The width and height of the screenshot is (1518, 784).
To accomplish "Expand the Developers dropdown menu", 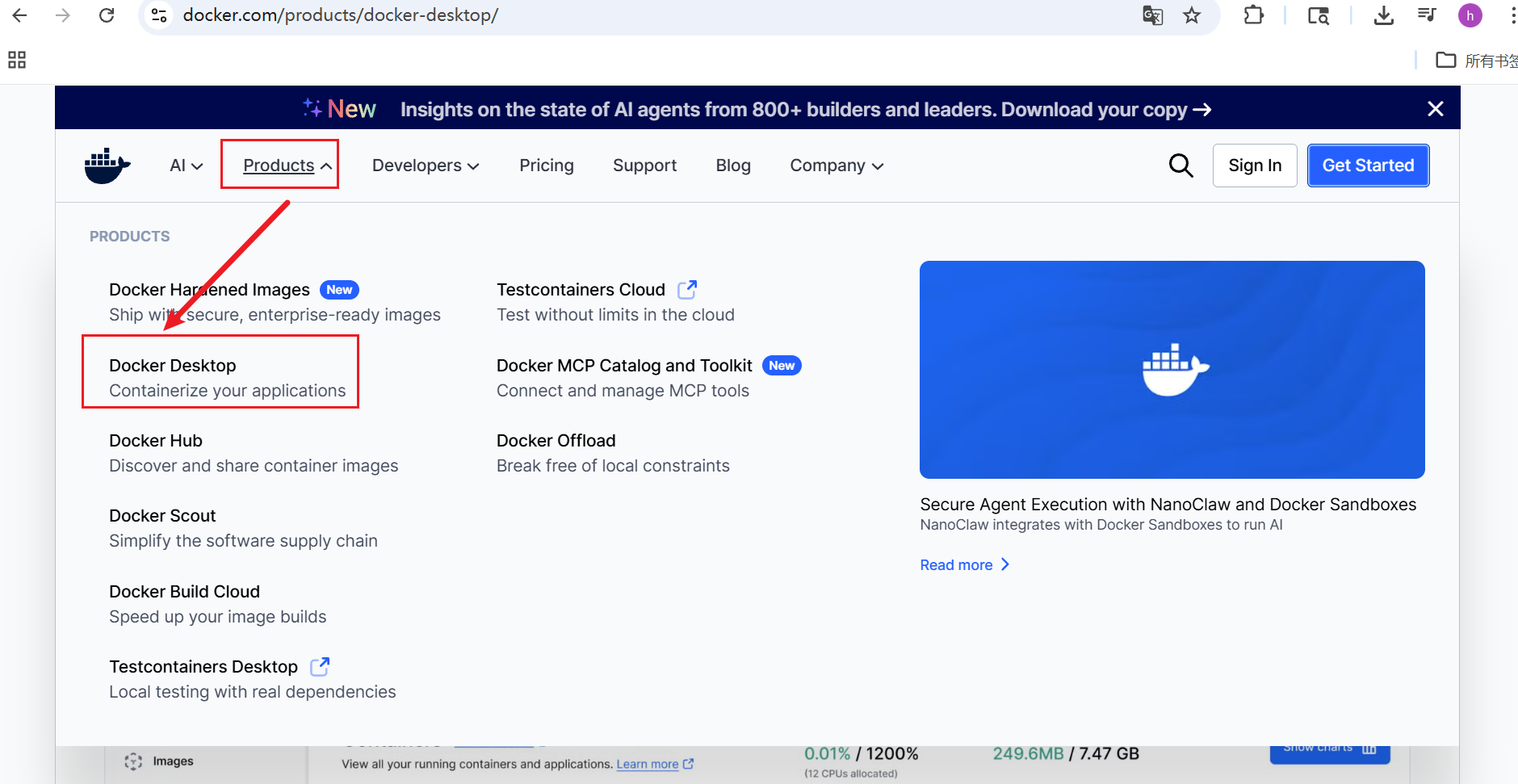I will point(426,166).
